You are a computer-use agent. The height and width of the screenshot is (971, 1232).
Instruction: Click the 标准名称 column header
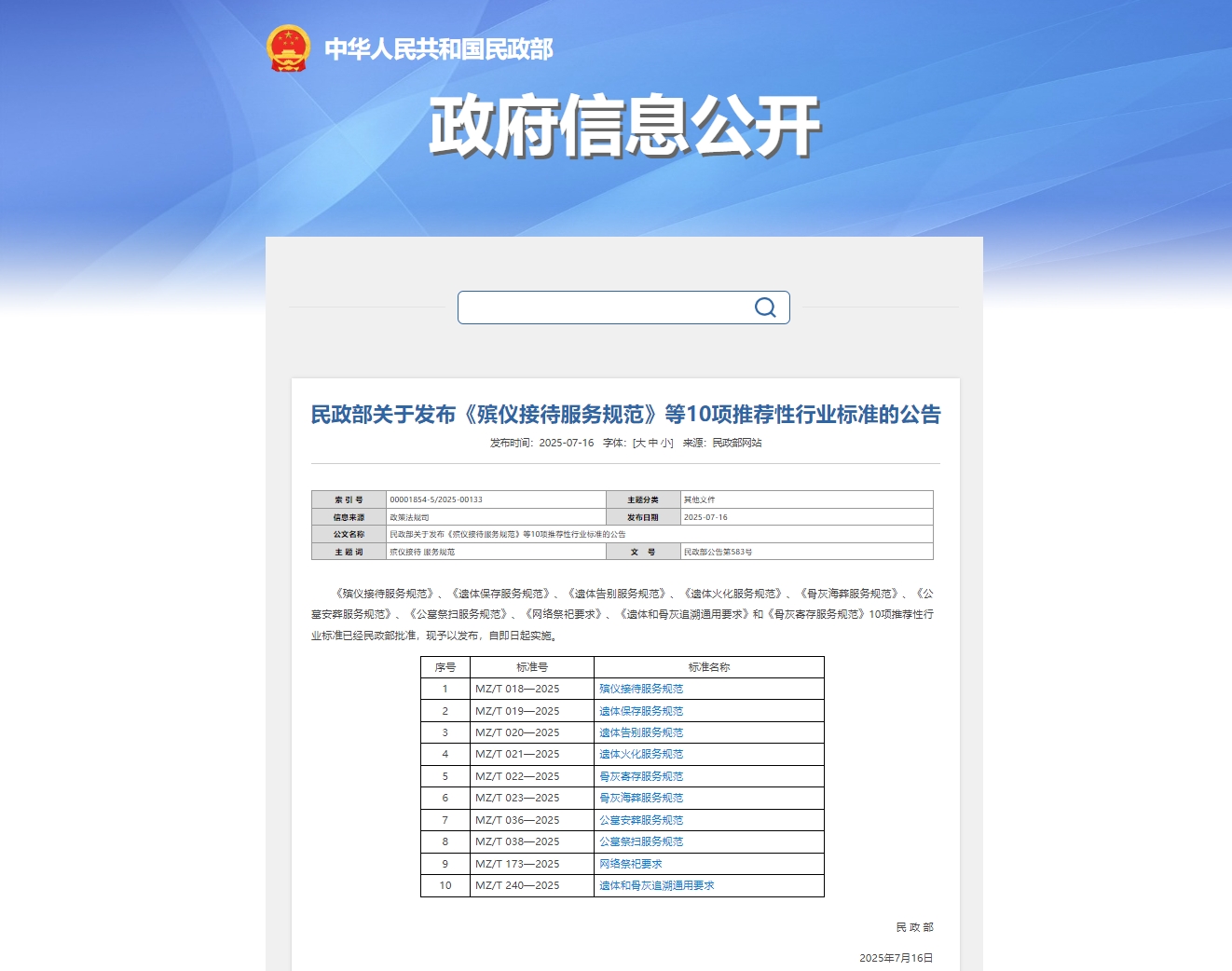(709, 667)
